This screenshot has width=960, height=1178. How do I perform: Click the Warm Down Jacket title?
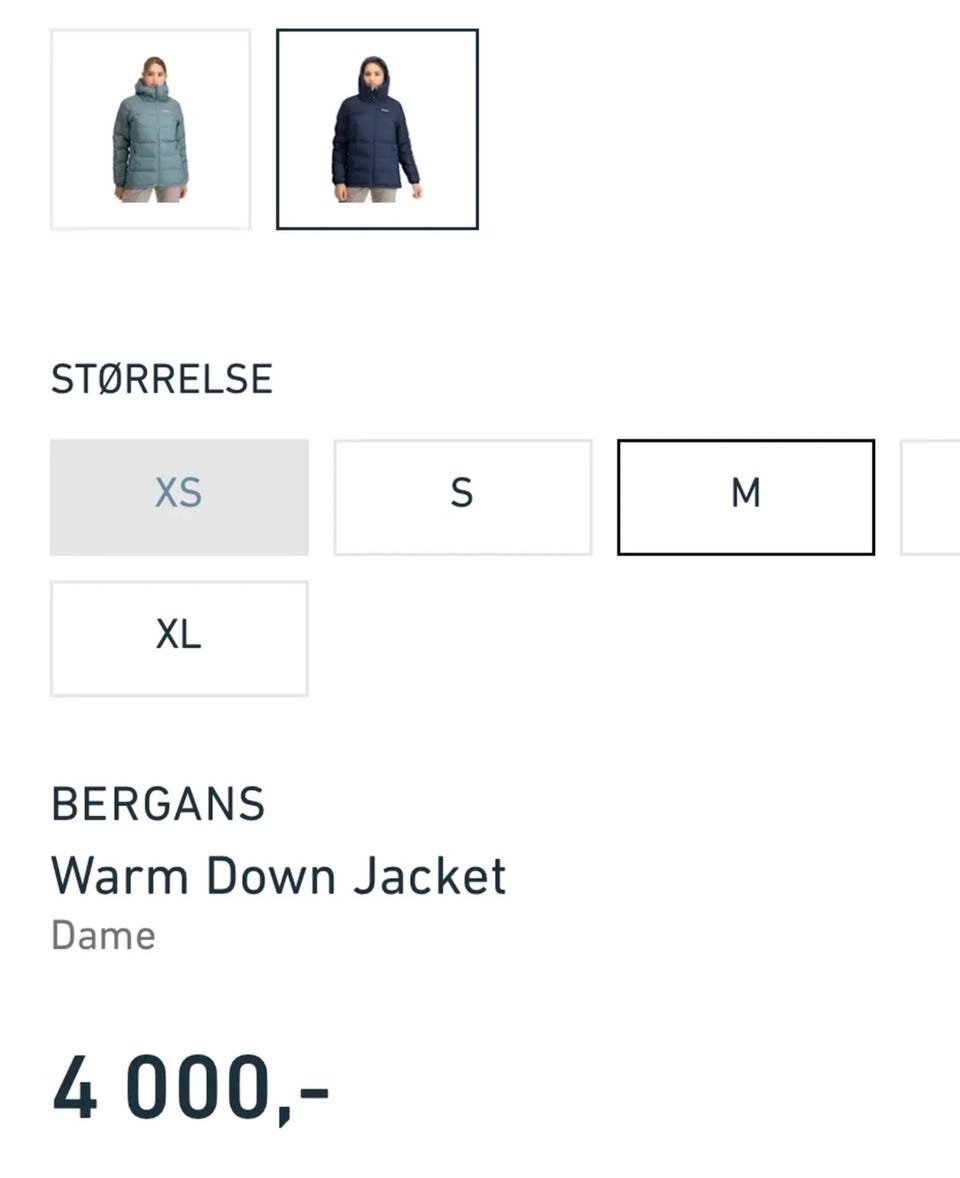278,876
